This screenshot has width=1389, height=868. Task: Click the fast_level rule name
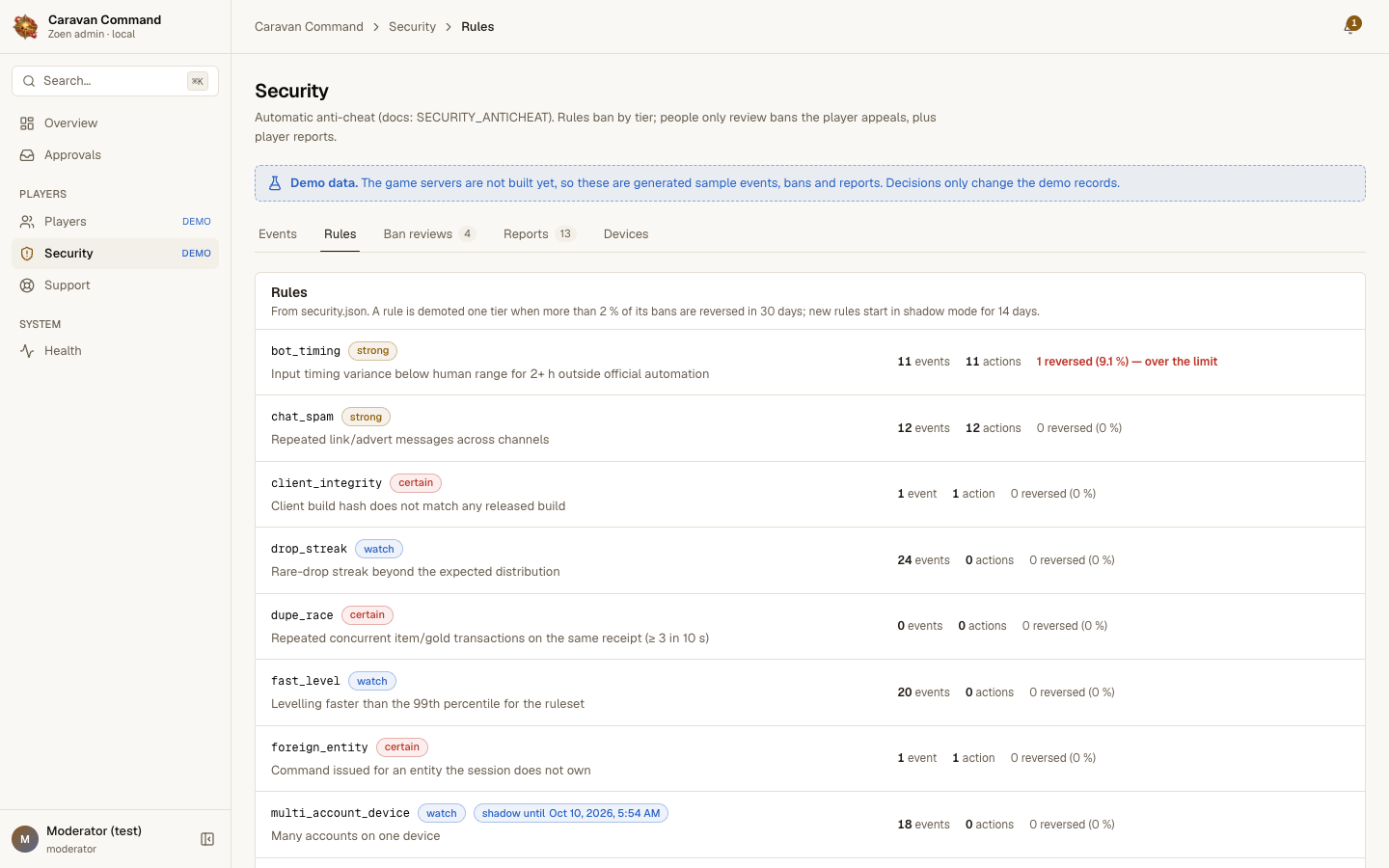[306, 681]
